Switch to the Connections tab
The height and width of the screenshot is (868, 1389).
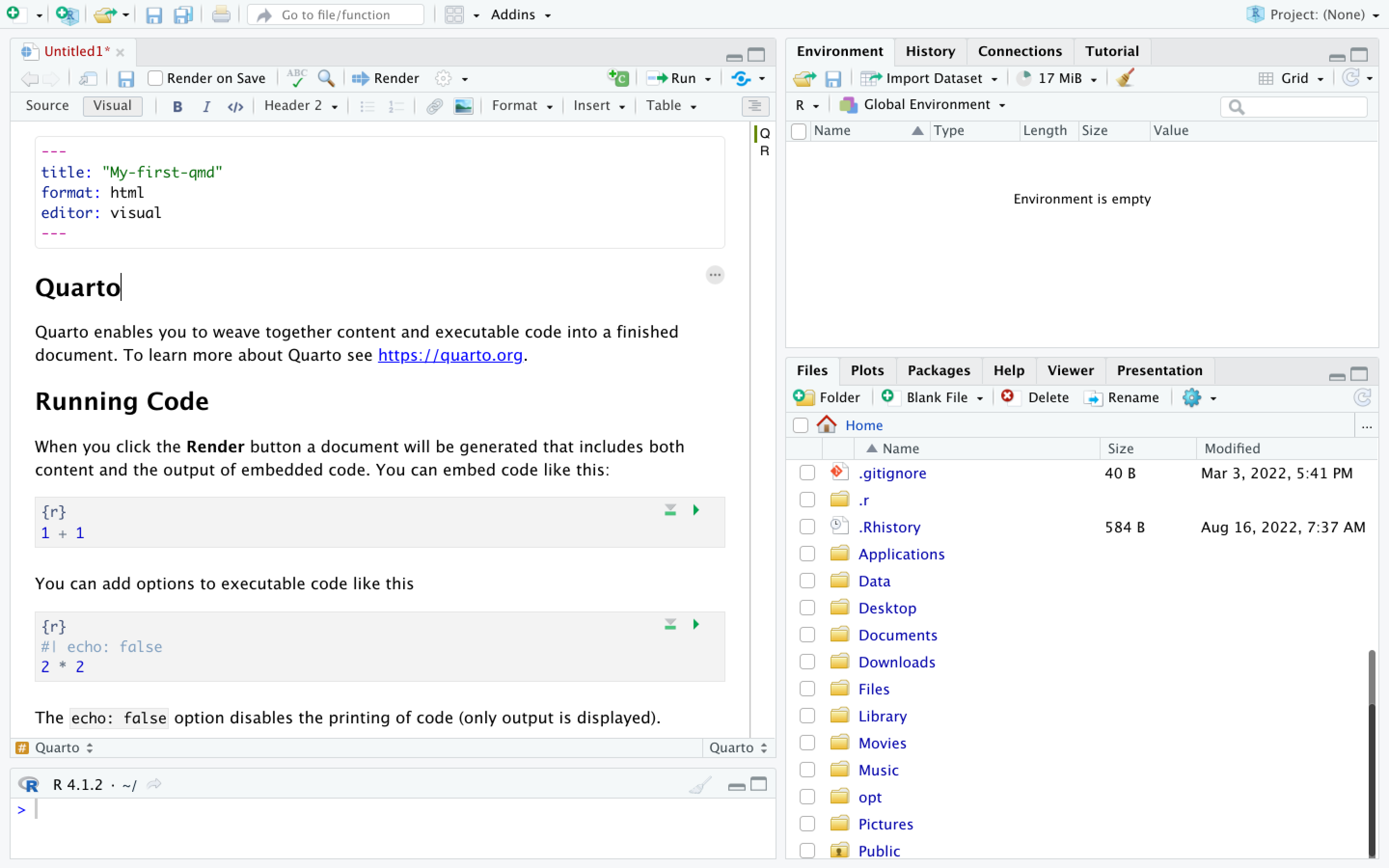pos(1020,51)
